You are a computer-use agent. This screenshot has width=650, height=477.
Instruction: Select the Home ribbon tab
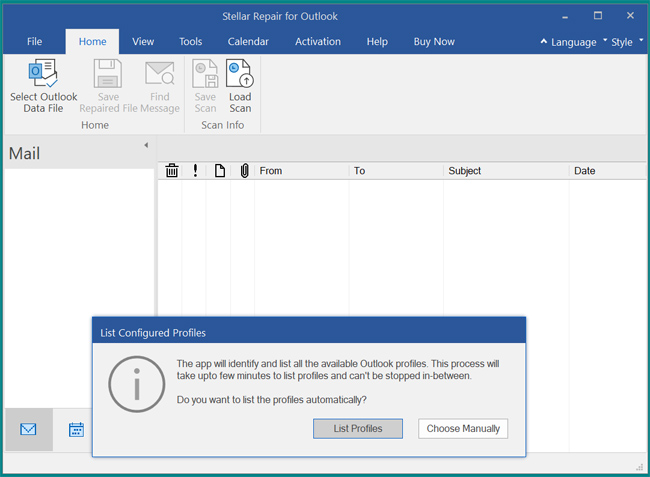[92, 41]
